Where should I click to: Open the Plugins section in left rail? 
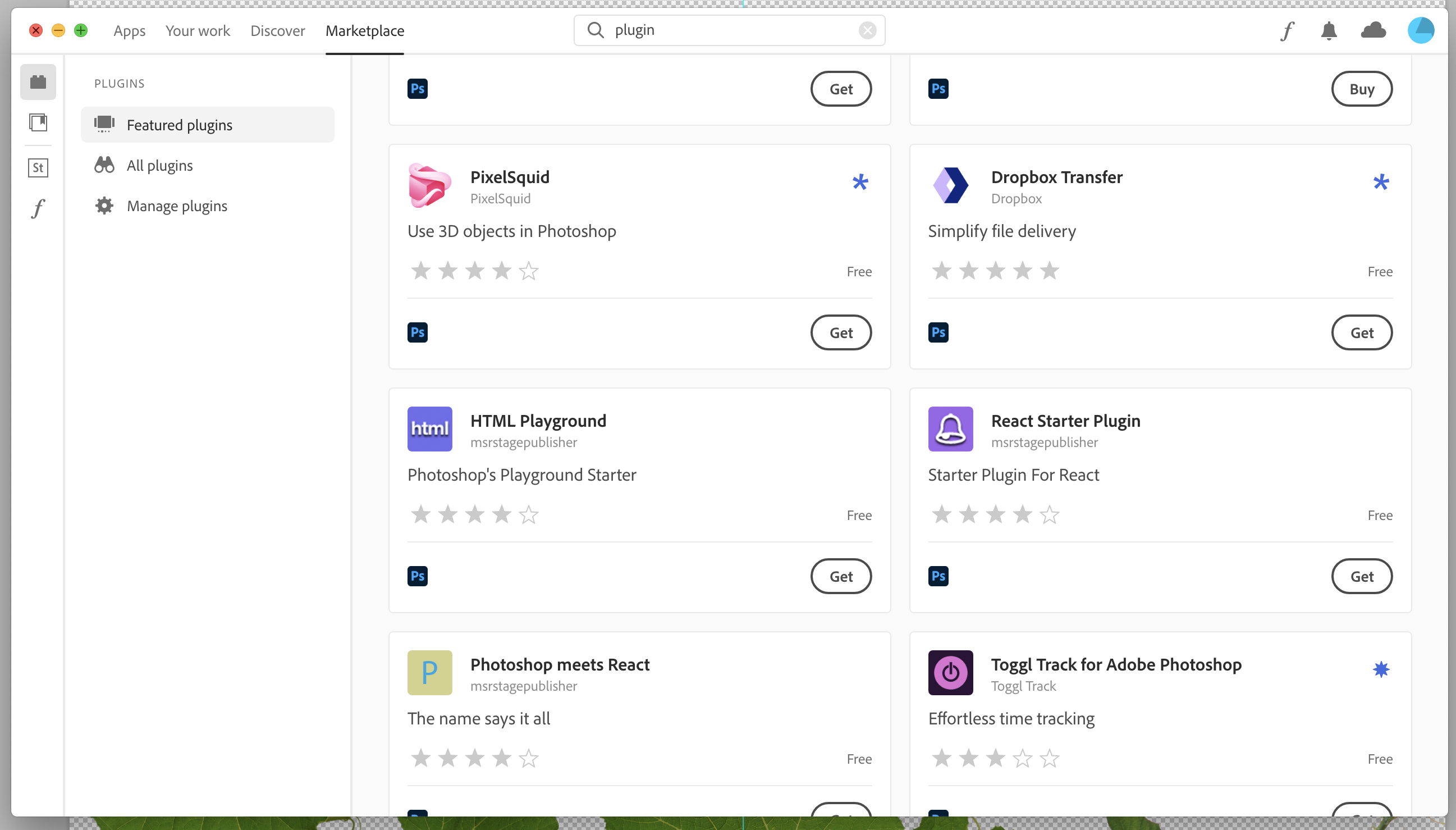point(38,82)
